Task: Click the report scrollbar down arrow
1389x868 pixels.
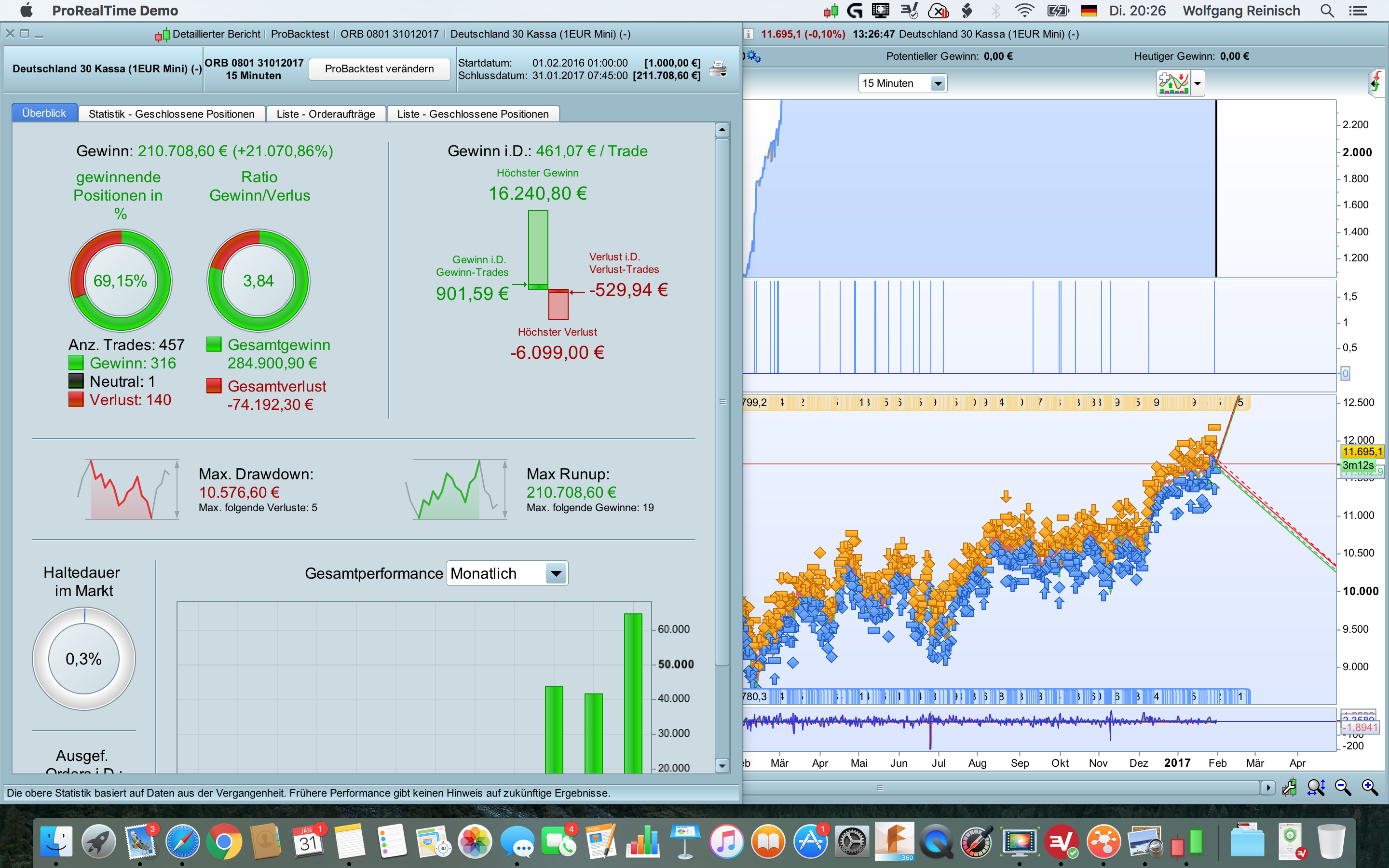Action: coord(722,765)
